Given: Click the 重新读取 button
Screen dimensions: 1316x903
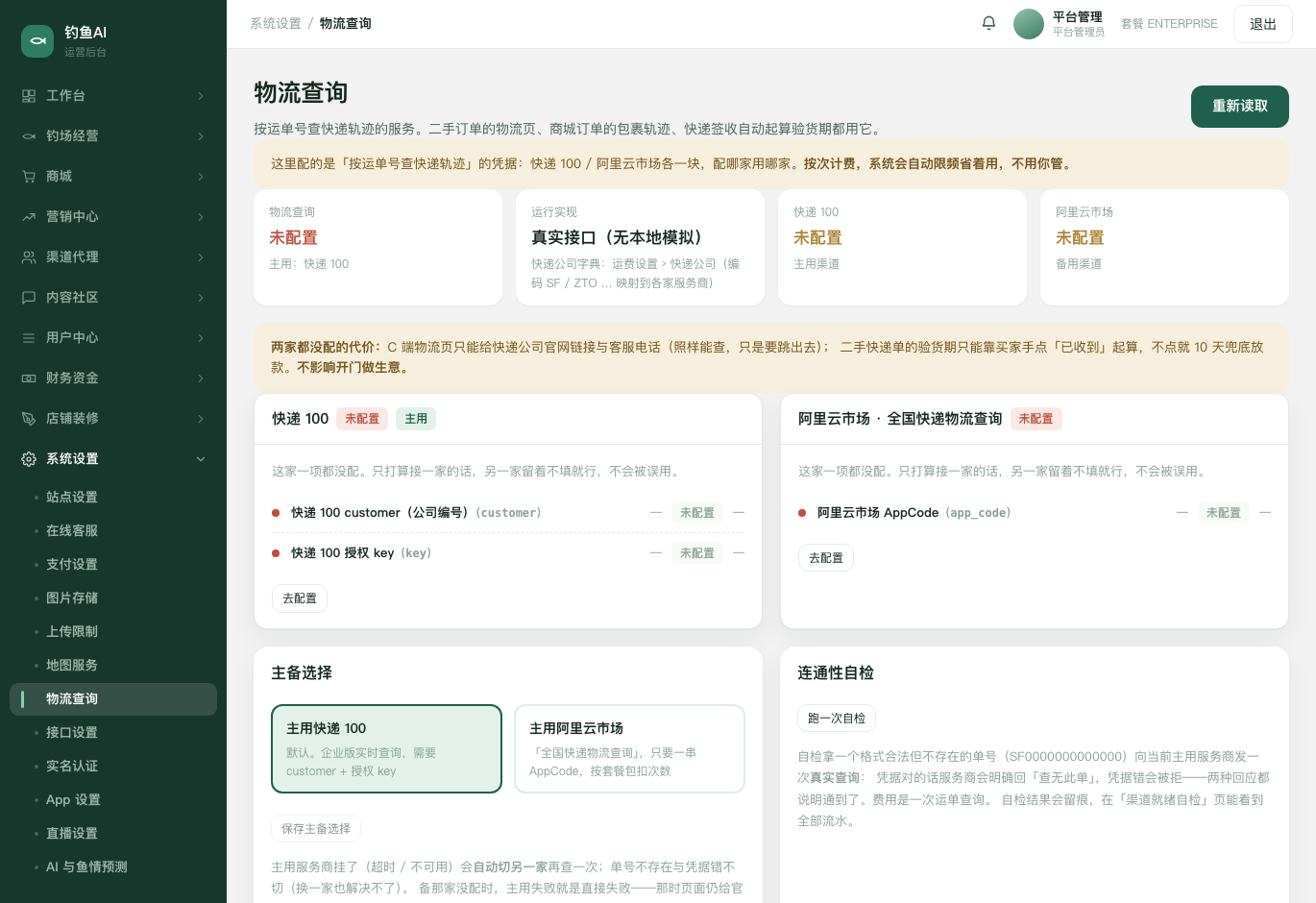Looking at the screenshot, I should pyautogui.click(x=1240, y=107).
